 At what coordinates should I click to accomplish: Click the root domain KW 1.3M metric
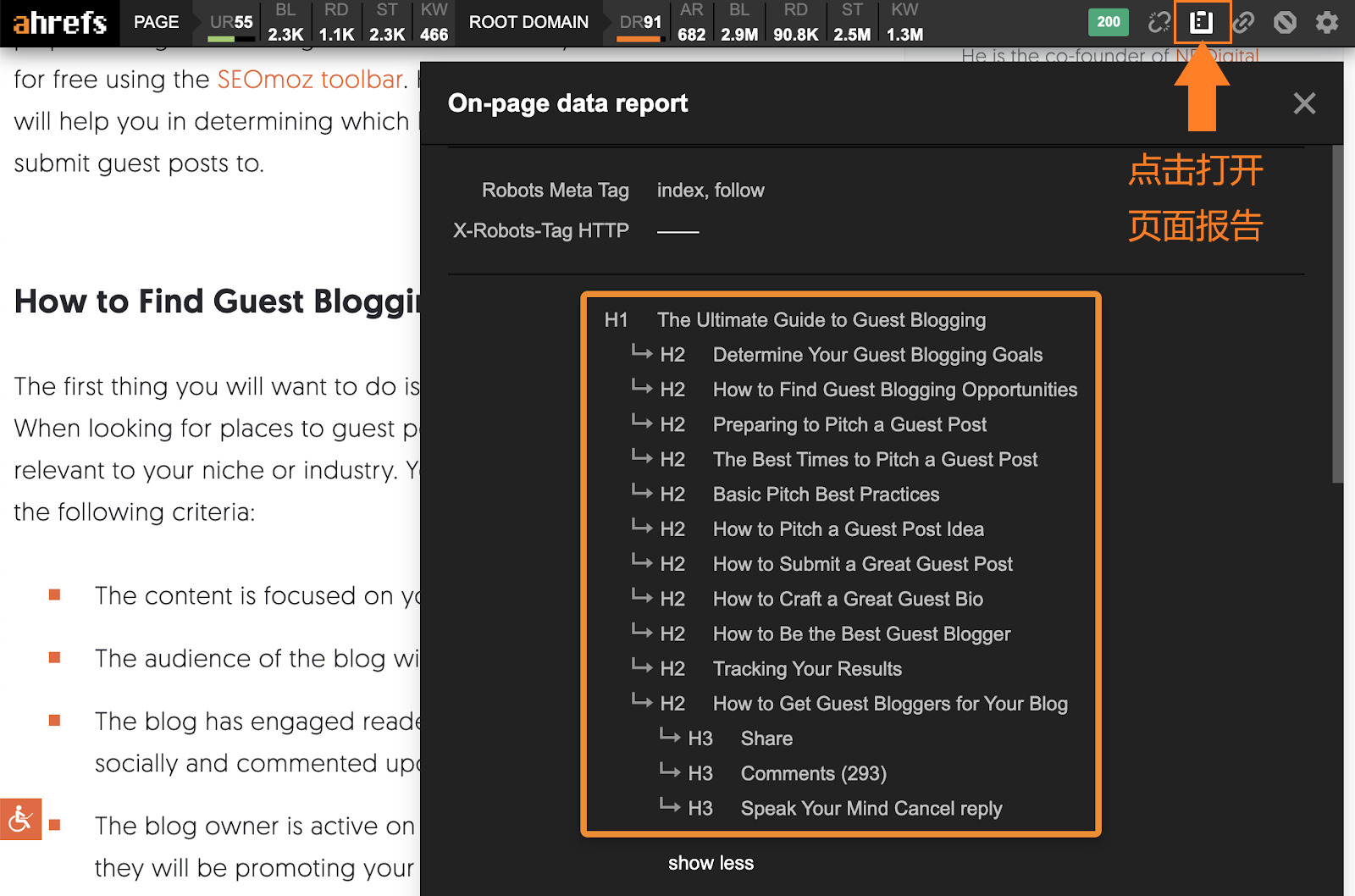coord(904,24)
